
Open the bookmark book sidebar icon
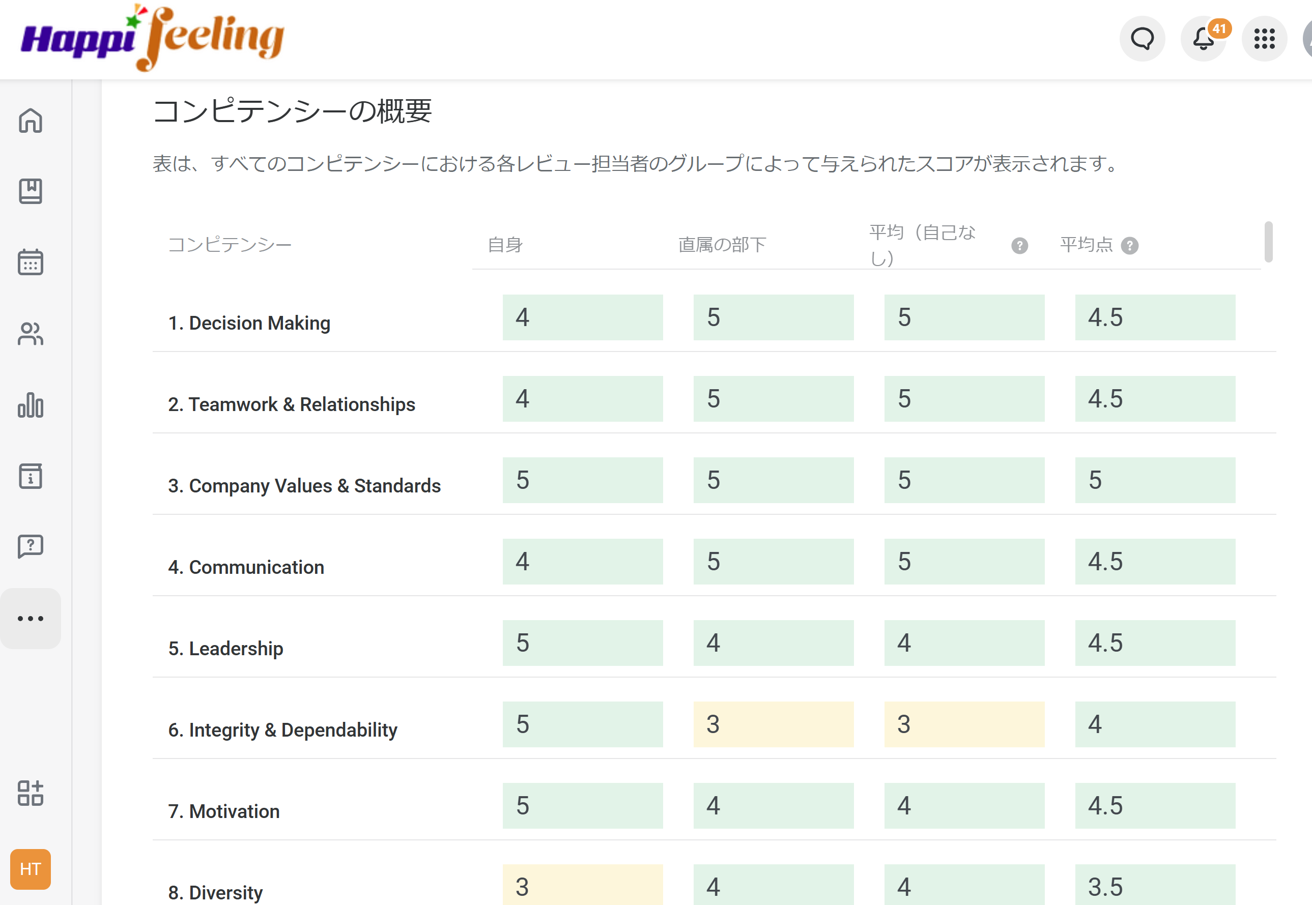point(31,191)
